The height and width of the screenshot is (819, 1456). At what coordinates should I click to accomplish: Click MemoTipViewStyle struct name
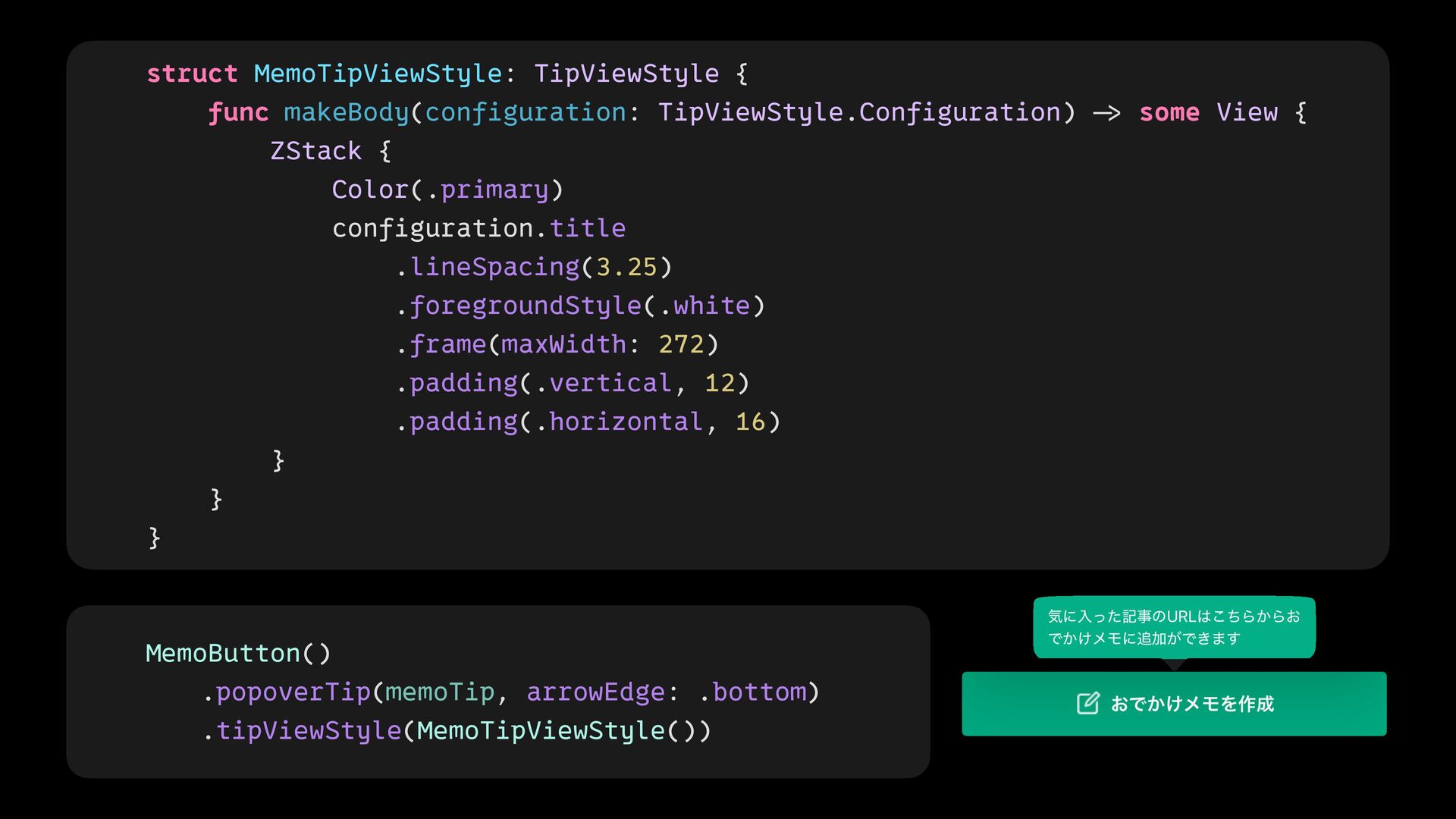(377, 74)
